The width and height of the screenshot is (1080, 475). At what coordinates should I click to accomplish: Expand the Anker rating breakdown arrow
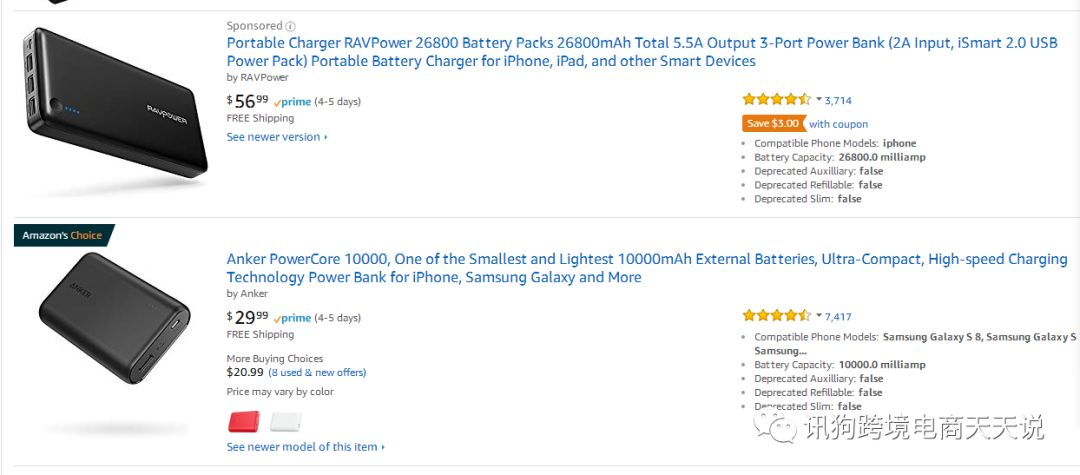819,316
